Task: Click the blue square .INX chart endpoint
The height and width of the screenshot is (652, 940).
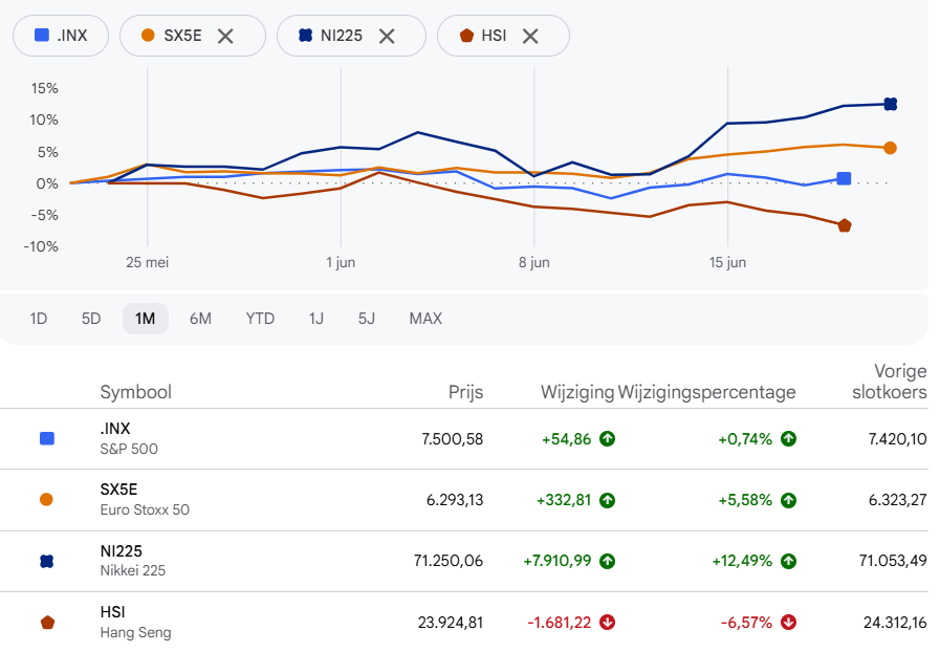Action: tap(844, 179)
